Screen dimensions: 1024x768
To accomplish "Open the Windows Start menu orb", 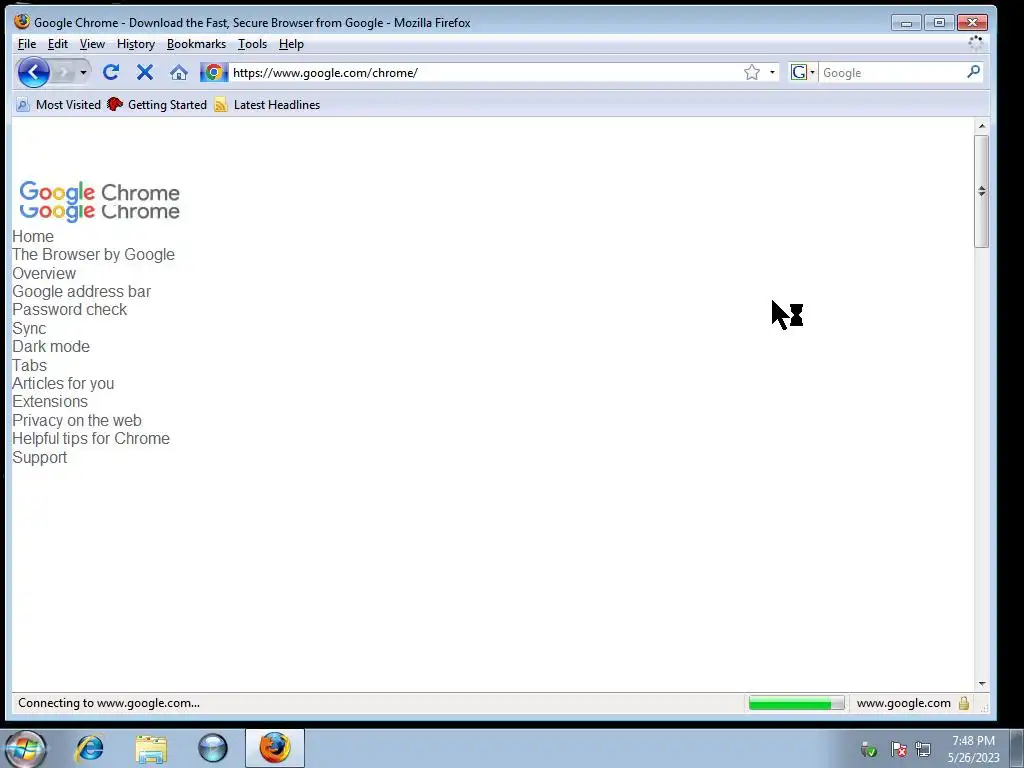I will tap(25, 748).
